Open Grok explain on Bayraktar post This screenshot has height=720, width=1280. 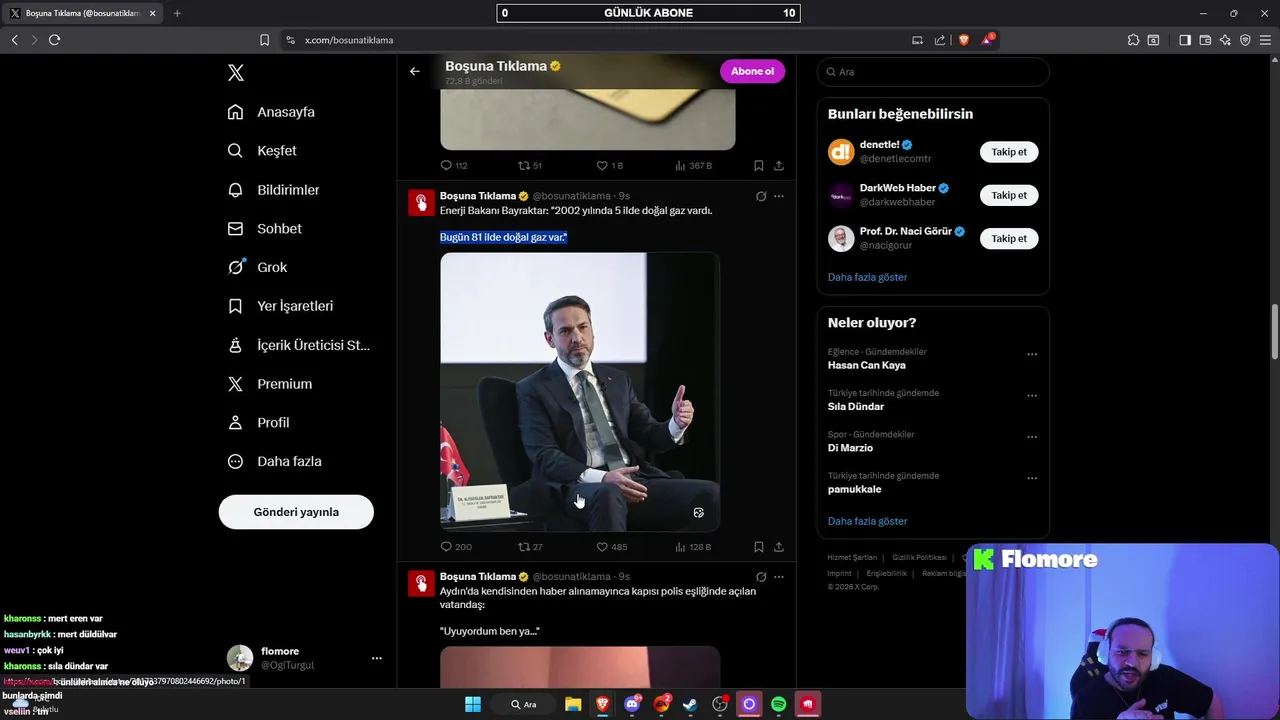761,196
